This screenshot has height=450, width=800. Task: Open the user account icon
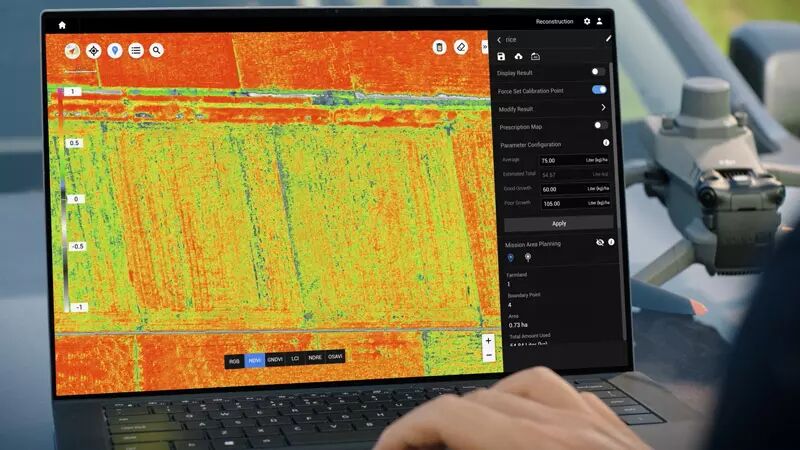pyautogui.click(x=599, y=21)
